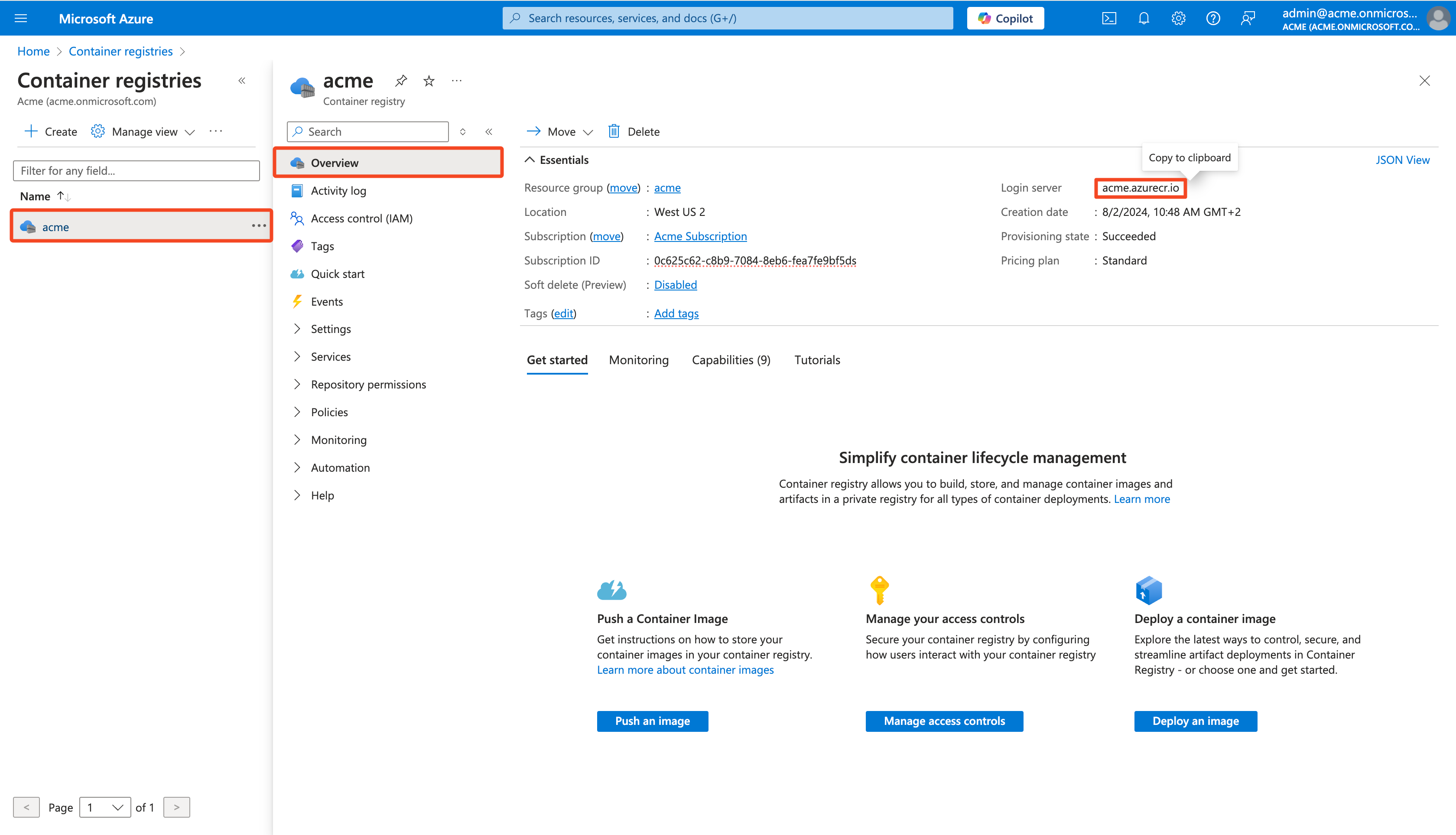This screenshot has height=835, width=1456.
Task: Open the Move dropdown
Action: 559,132
